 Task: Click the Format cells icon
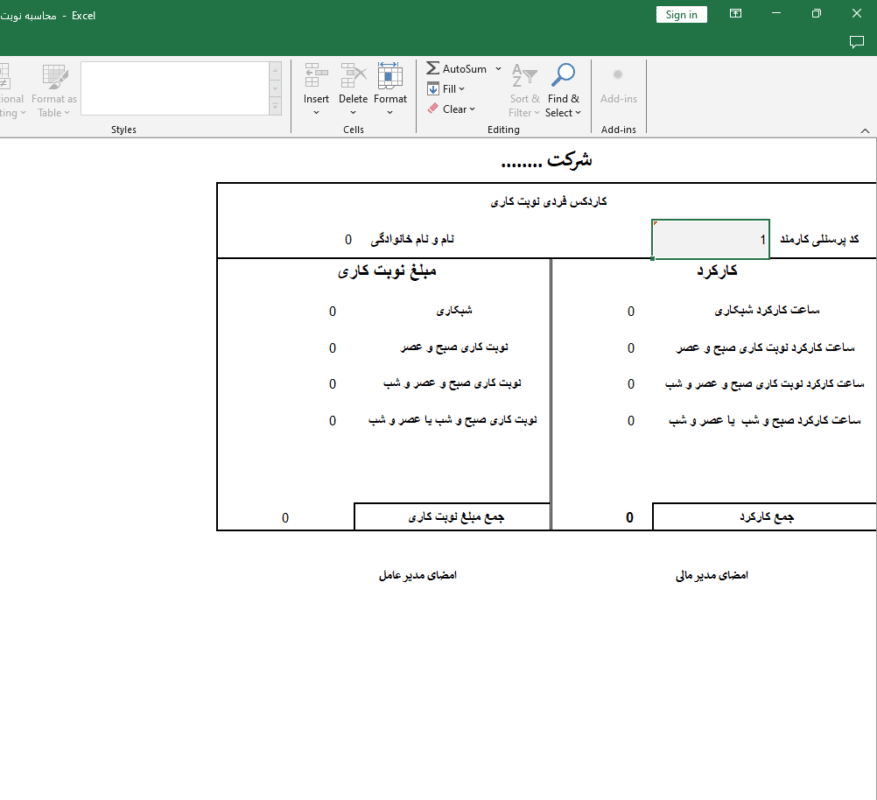pyautogui.click(x=390, y=76)
